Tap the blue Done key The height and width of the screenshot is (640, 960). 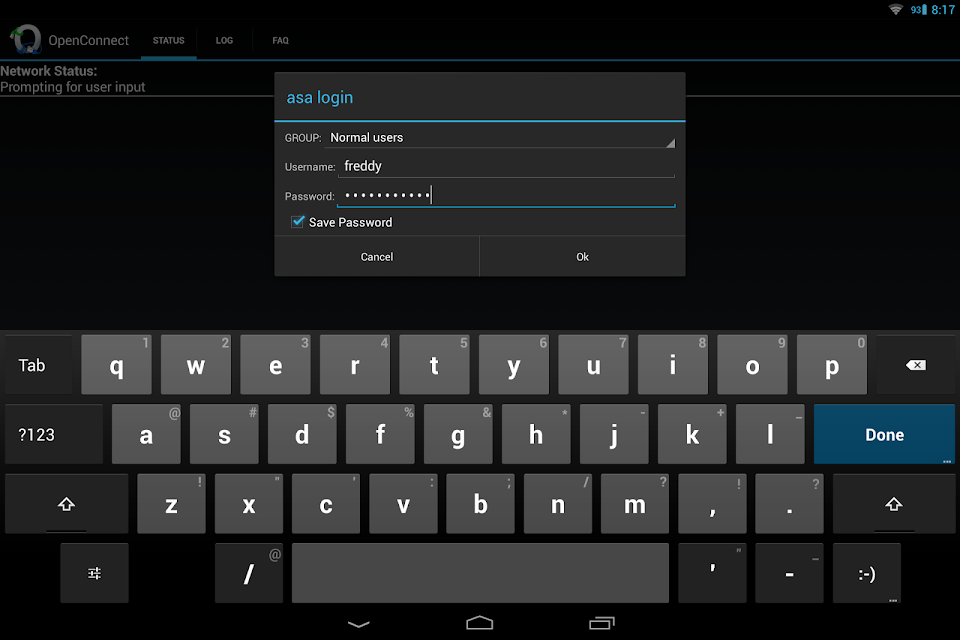pyautogui.click(x=884, y=434)
